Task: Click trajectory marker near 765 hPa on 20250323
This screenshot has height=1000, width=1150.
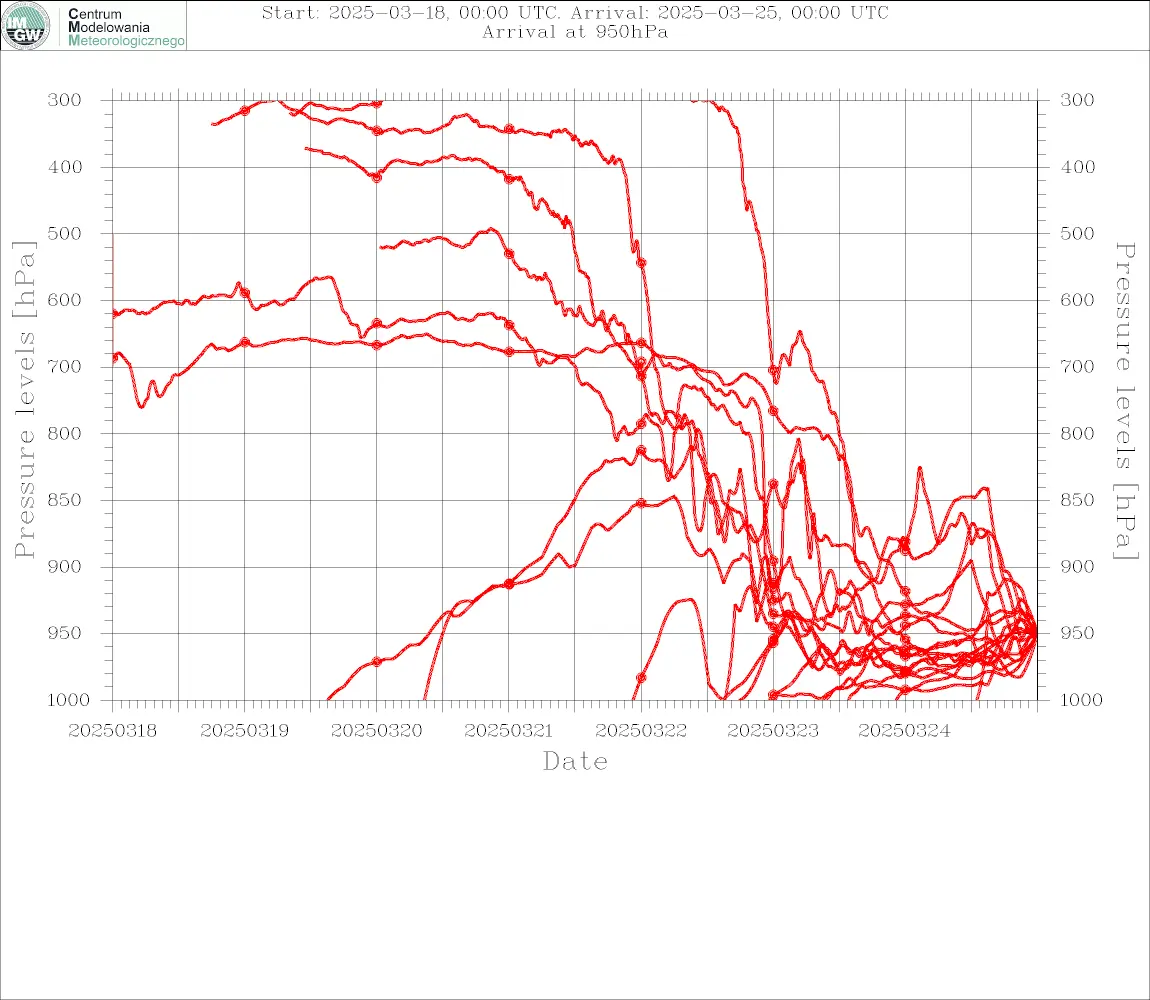Action: click(773, 412)
